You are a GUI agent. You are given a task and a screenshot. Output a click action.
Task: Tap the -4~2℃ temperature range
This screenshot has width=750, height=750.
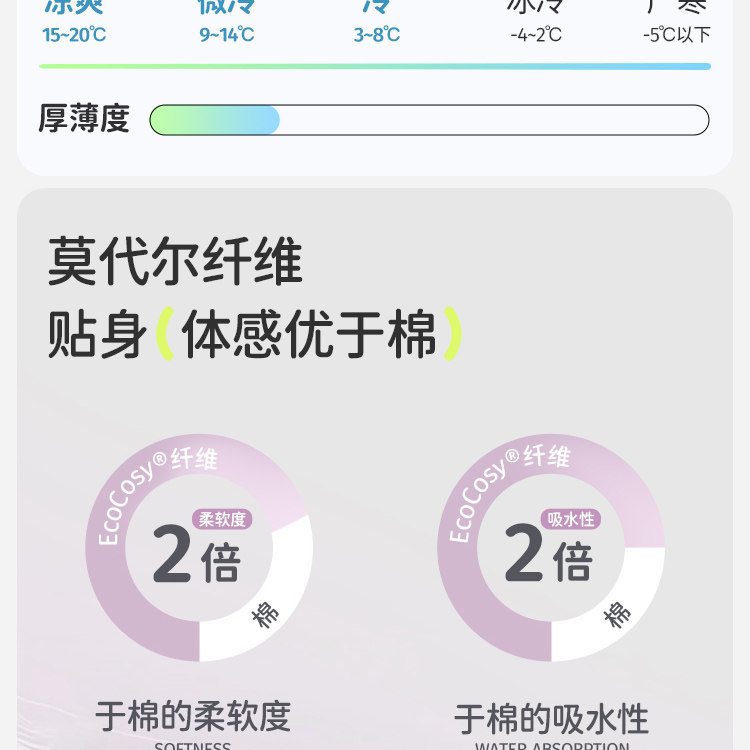click(x=536, y=35)
